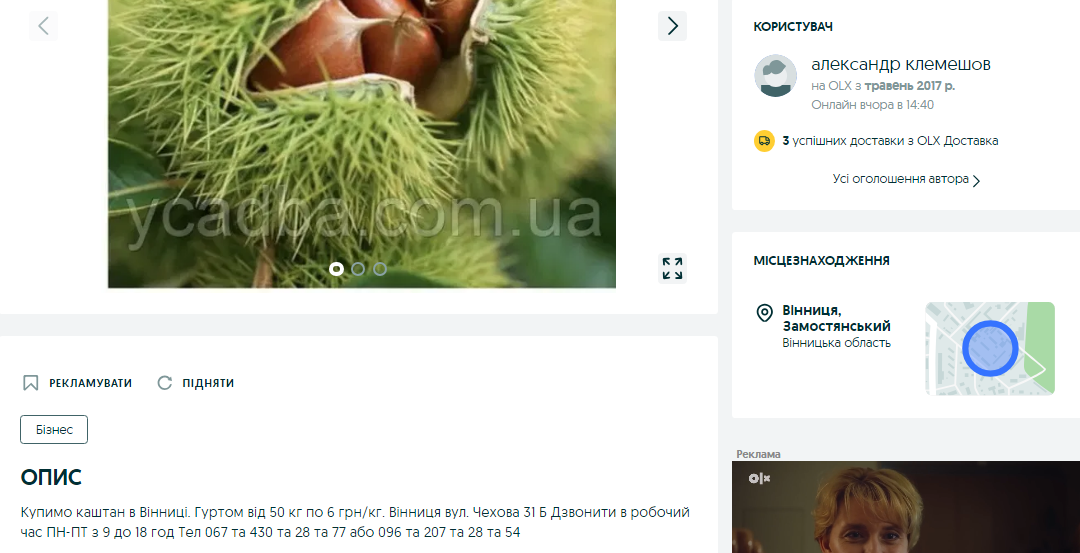The height and width of the screenshot is (553, 1080).
Task: Click Підняти to bump the listing
Action: [x=208, y=383]
